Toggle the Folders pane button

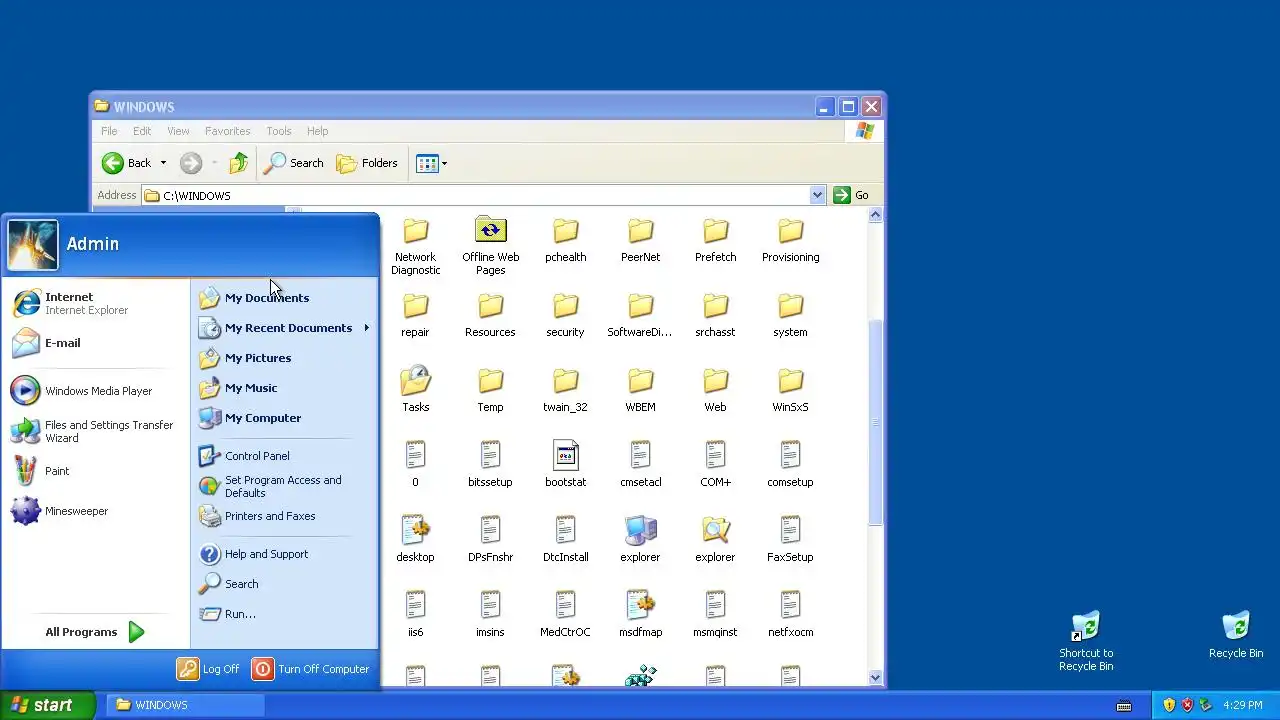click(367, 163)
